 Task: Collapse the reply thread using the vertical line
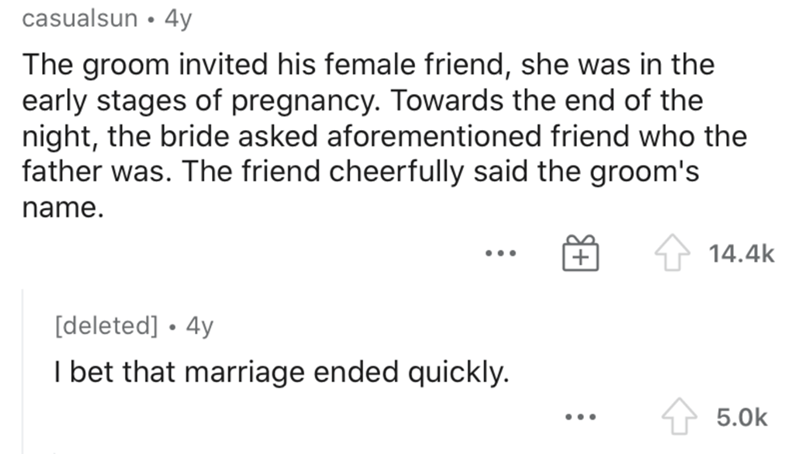coord(22,371)
